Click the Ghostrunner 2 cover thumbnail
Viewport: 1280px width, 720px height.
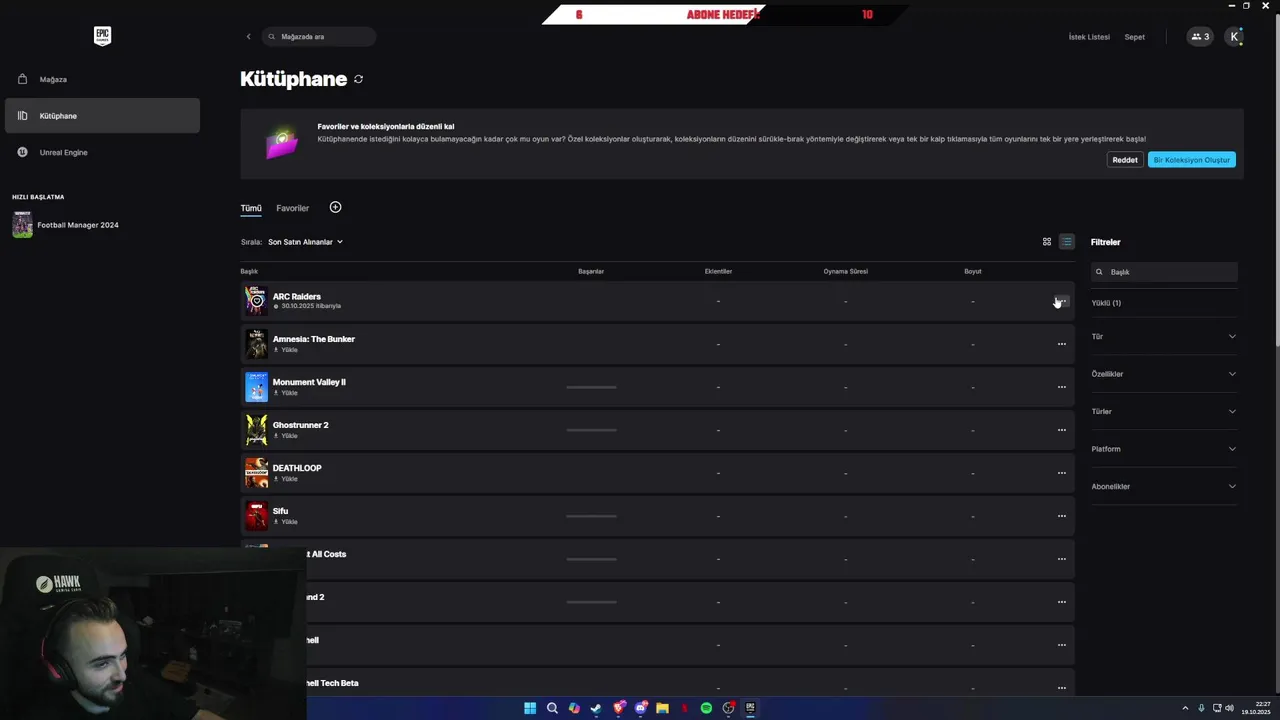[256, 430]
